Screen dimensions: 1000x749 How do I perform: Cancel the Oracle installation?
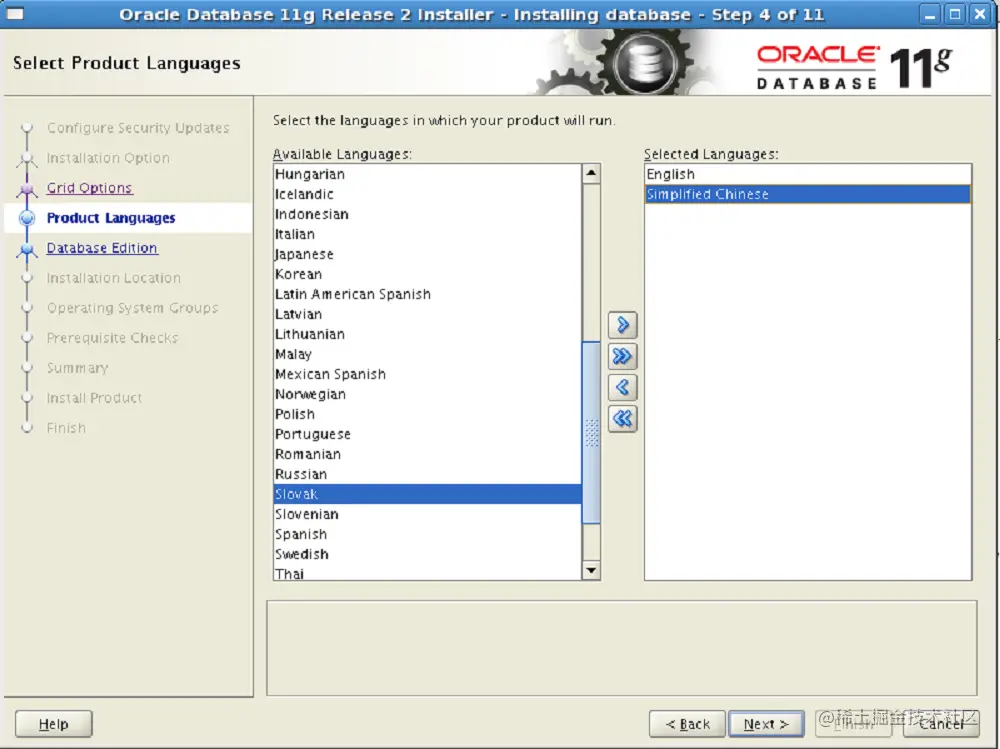click(941, 723)
